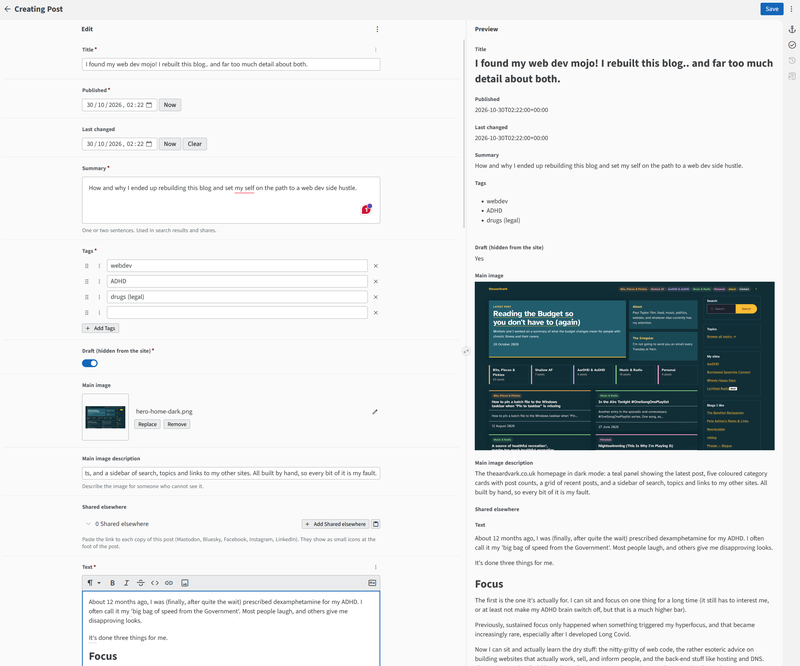The width and height of the screenshot is (800, 666).
Task: Open the calendar picker in Last changed field
Action: pyautogui.click(x=149, y=144)
